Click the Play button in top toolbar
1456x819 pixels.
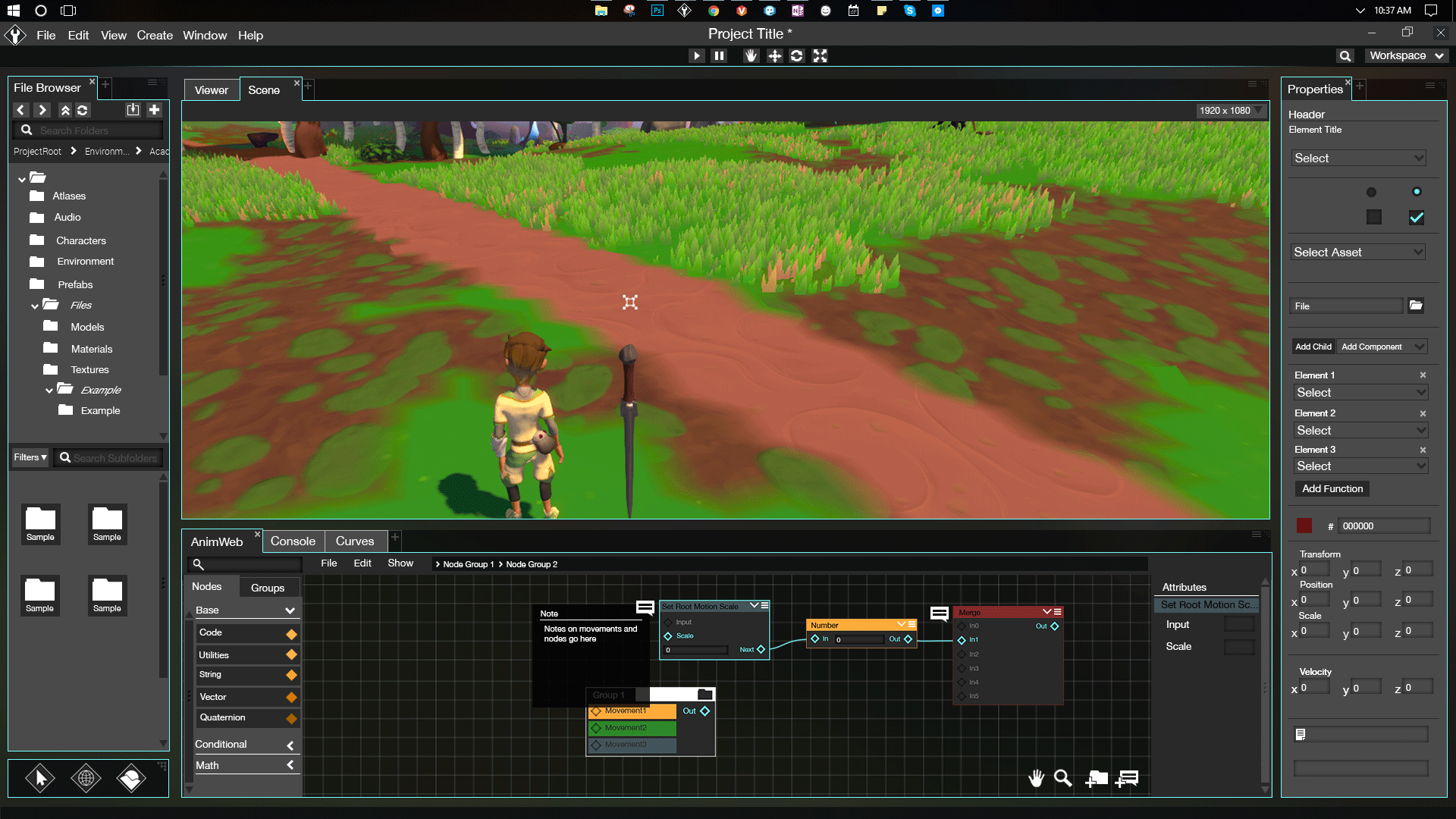(x=696, y=55)
